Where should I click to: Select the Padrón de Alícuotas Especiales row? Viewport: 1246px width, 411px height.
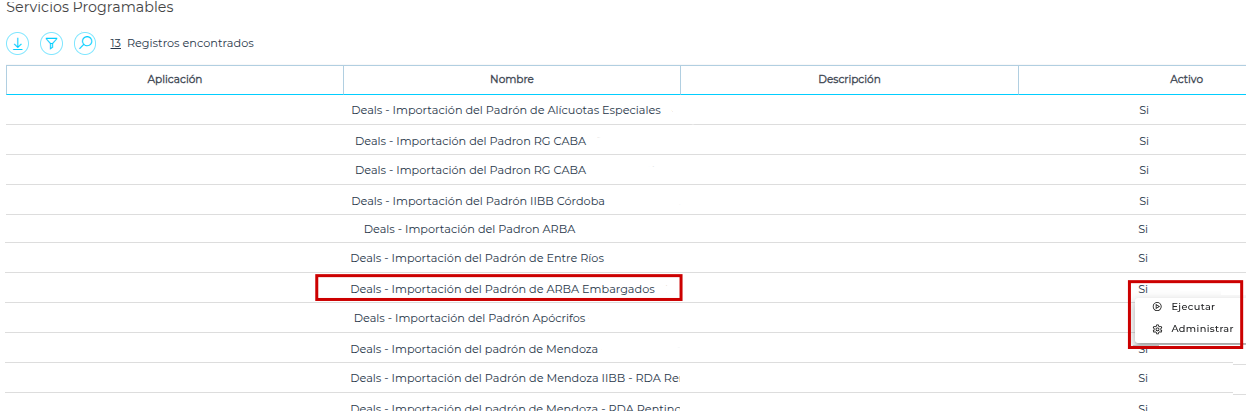[506, 110]
